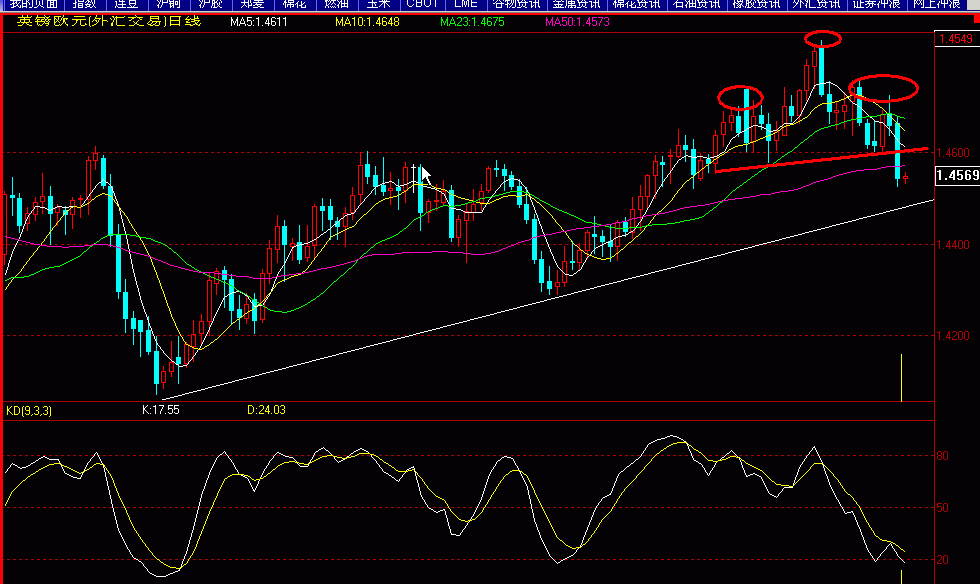980x584 pixels.
Task: Click the D:24.03 value label
Action: (266, 410)
